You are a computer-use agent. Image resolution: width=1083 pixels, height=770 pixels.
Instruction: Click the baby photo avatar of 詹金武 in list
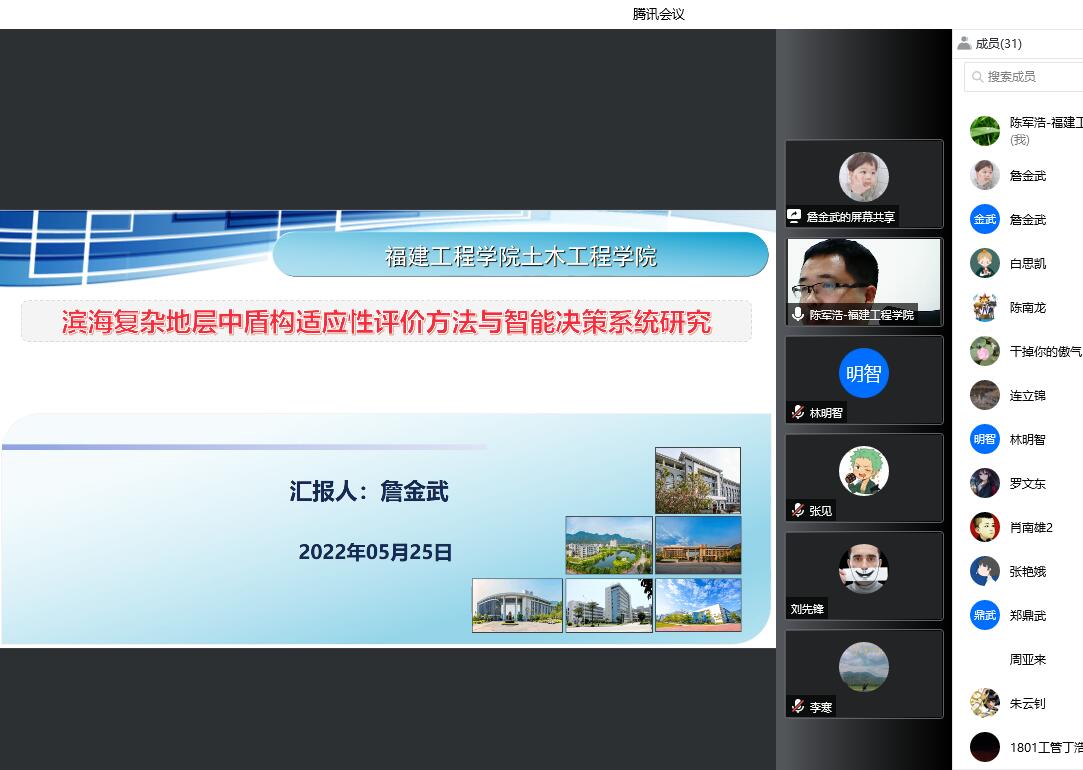click(984, 175)
